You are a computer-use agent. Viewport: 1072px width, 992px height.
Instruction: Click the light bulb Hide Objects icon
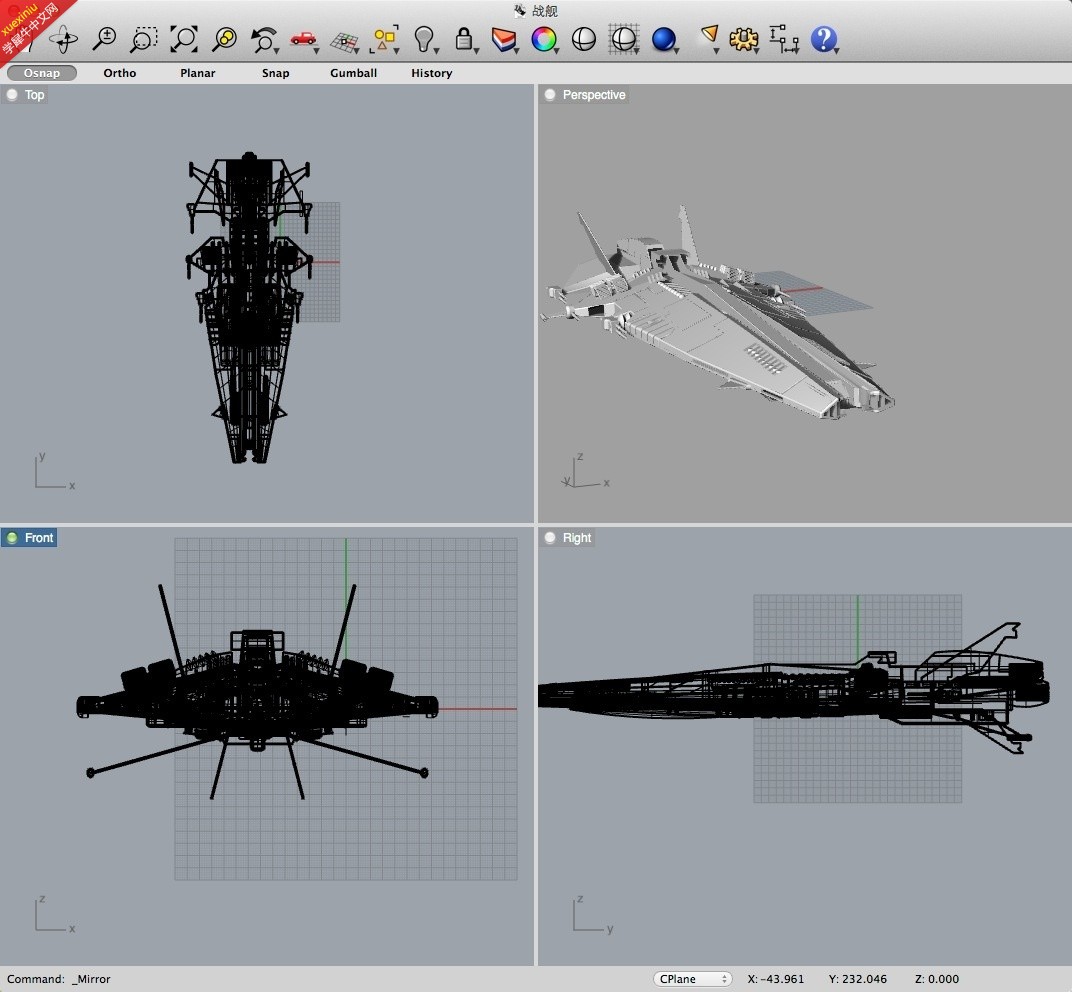point(425,39)
